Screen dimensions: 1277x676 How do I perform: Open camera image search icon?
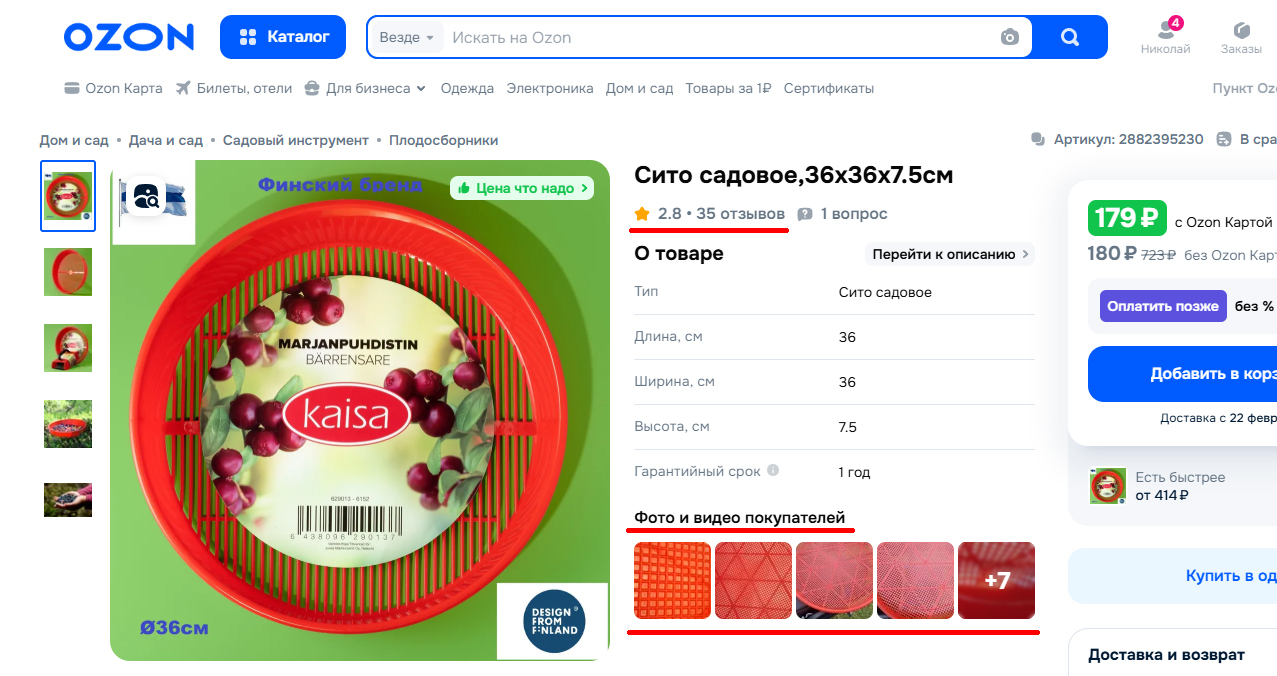coord(1010,37)
